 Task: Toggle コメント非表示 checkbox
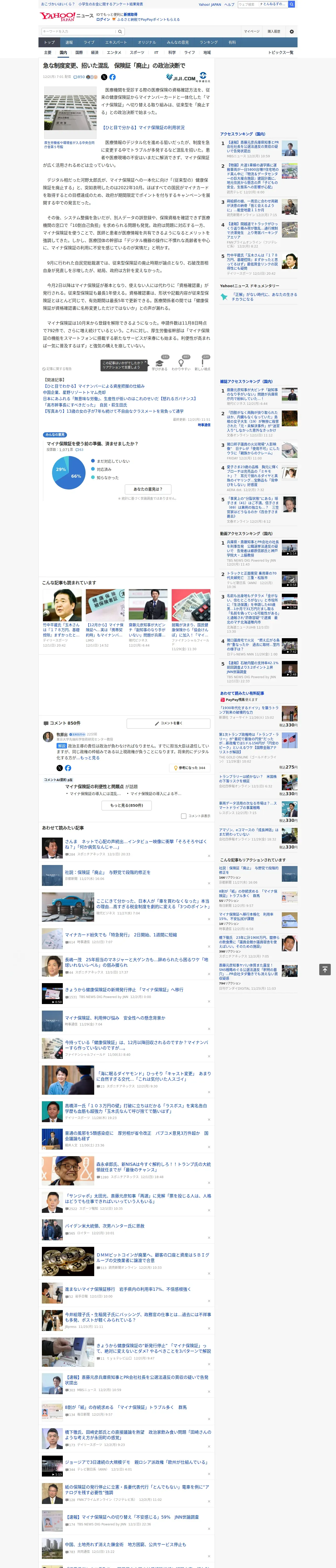[x=183, y=816]
